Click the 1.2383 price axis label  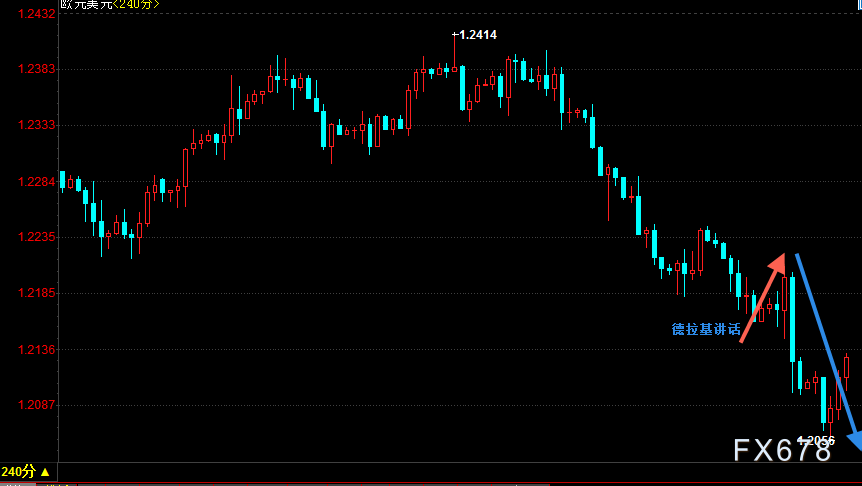pyautogui.click(x=28, y=69)
